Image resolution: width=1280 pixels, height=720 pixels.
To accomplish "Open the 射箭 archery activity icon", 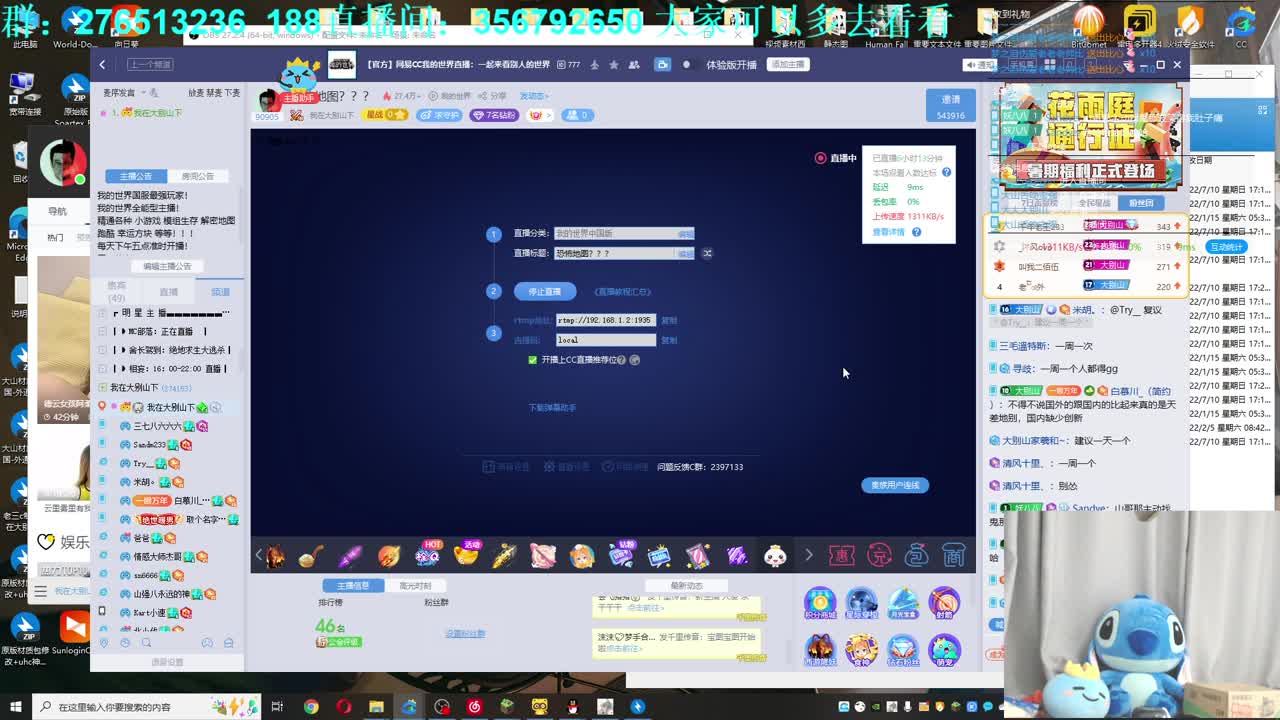I will [944, 605].
